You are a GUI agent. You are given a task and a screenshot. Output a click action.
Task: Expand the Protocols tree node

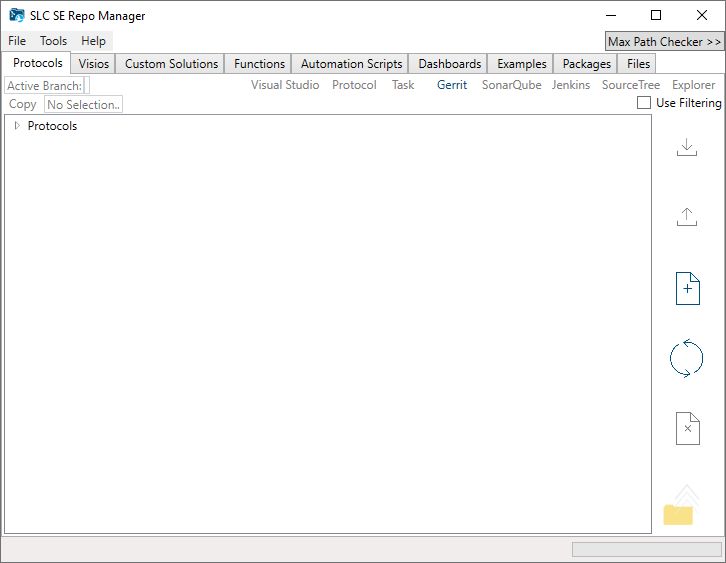(17, 125)
